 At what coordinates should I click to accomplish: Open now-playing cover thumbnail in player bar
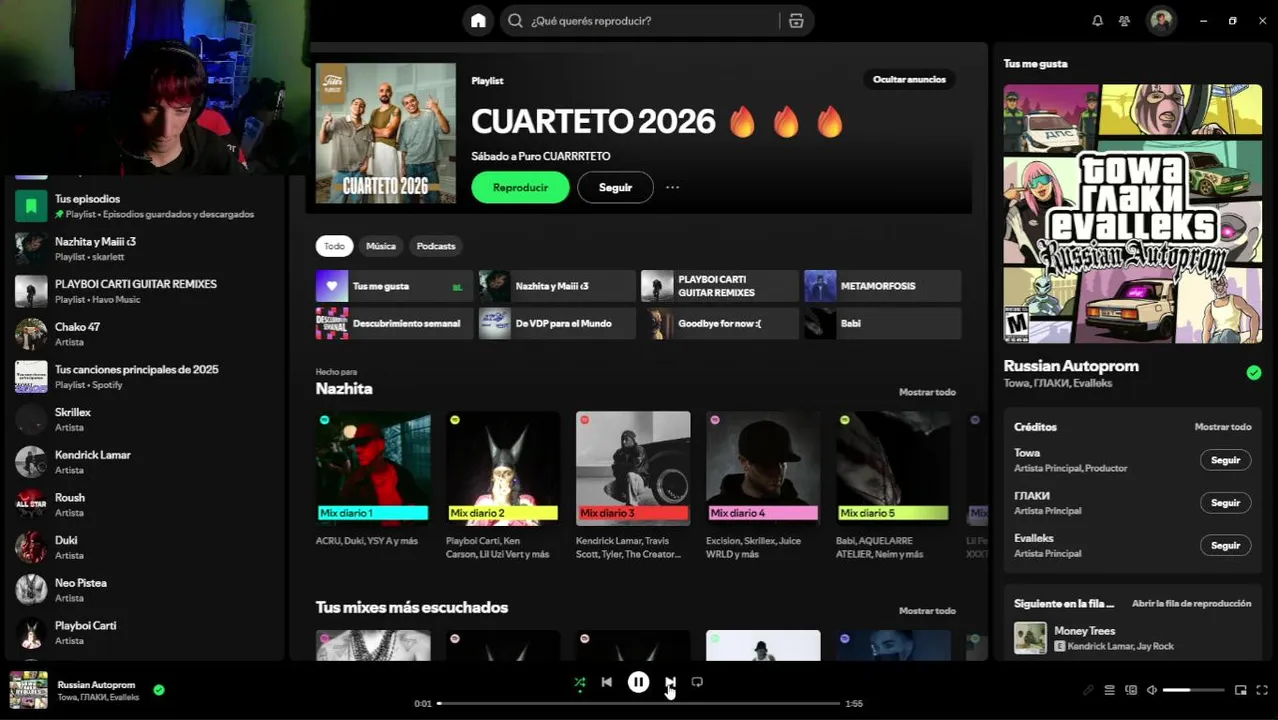(28, 690)
